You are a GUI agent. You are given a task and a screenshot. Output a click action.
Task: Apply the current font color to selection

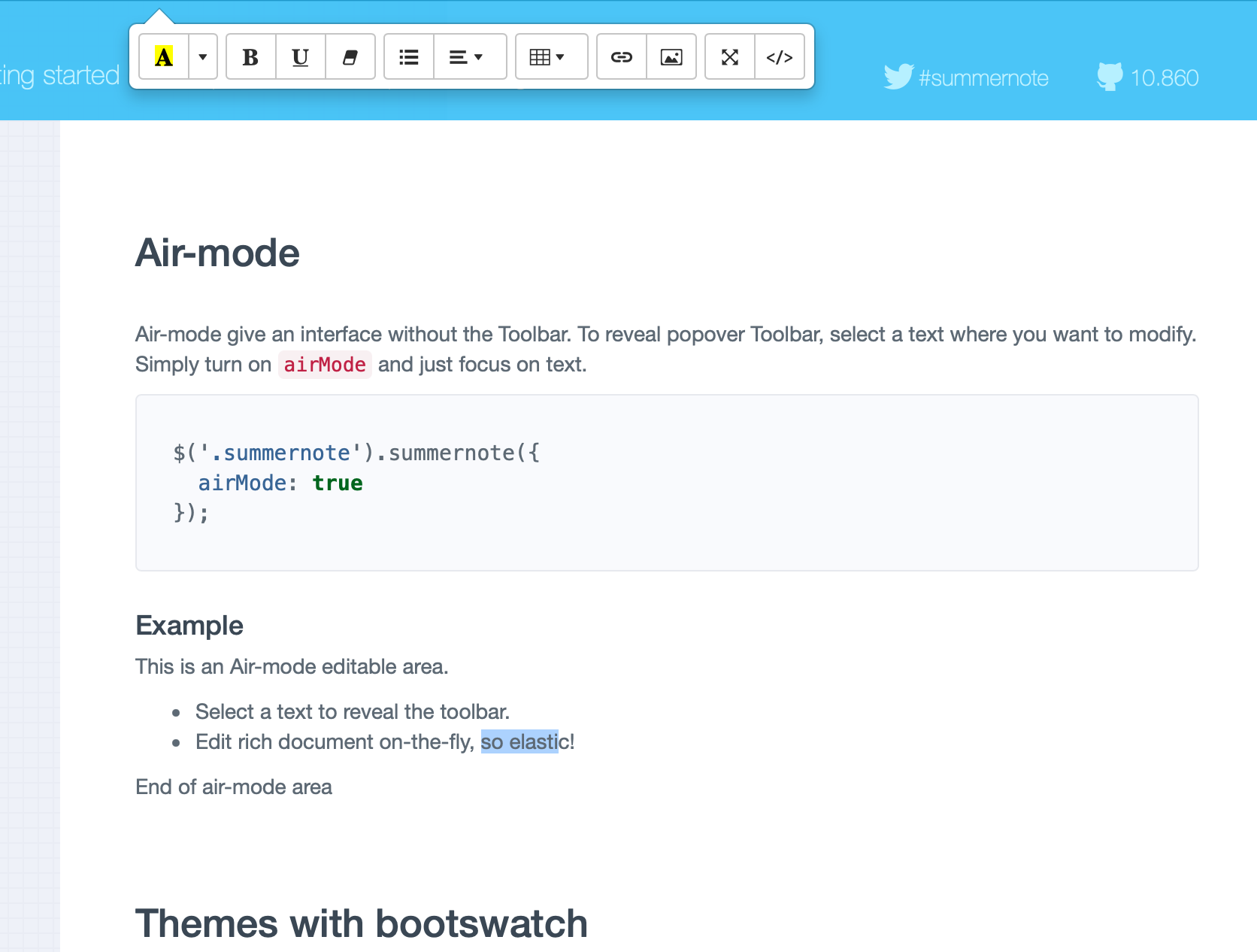(164, 56)
